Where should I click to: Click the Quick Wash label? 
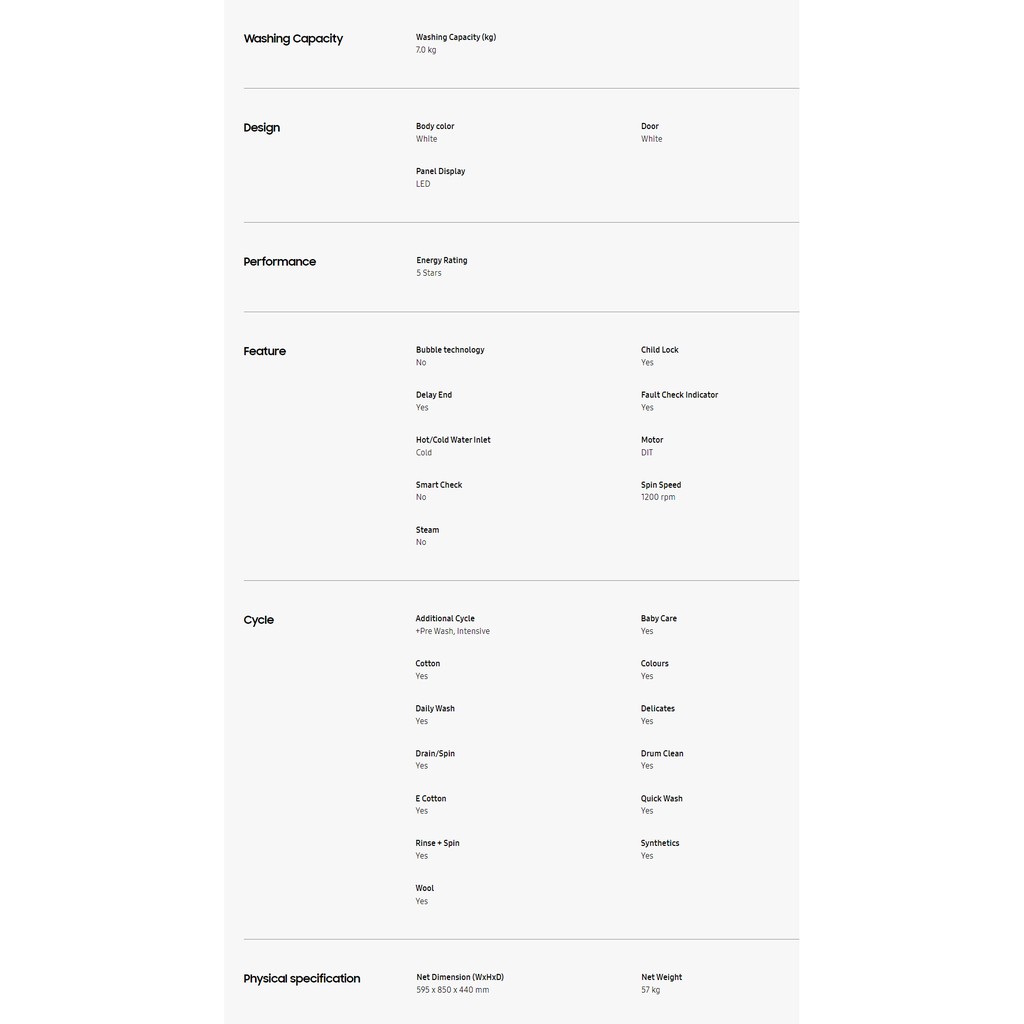(x=661, y=799)
